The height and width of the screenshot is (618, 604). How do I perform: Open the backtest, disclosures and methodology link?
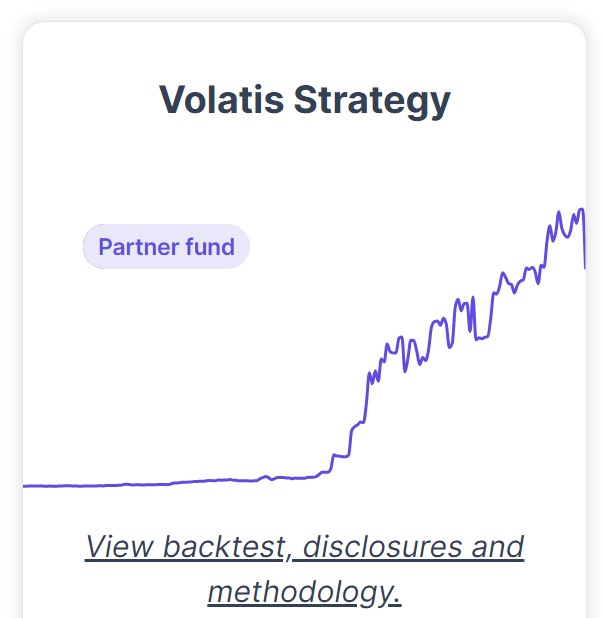click(304, 569)
